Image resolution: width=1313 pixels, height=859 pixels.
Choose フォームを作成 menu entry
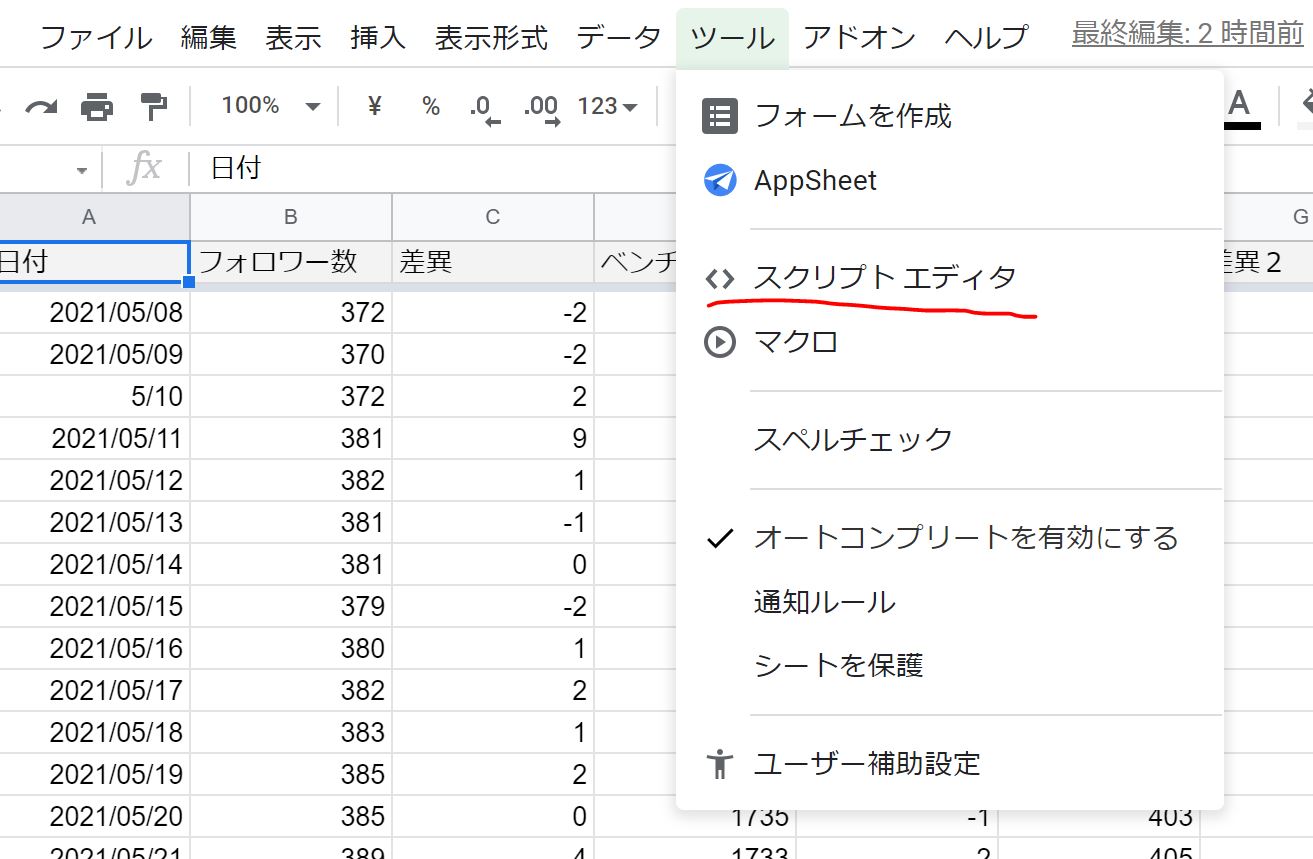[x=852, y=116]
